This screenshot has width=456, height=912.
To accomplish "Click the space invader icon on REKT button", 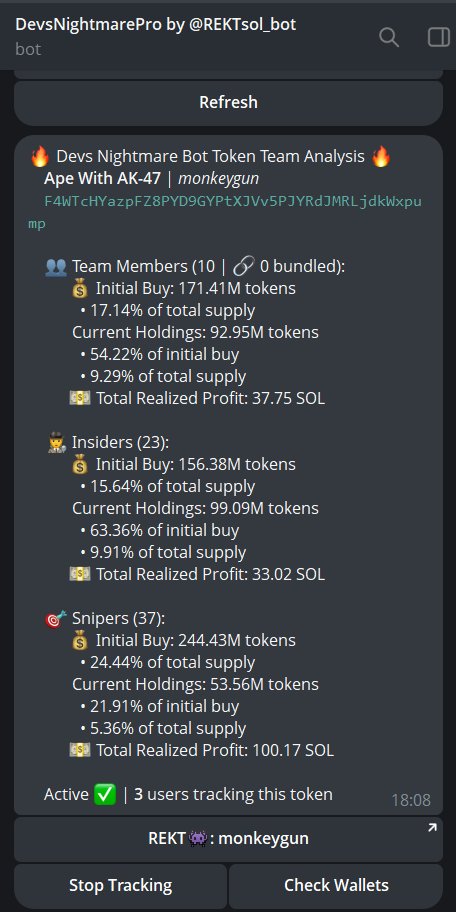I will [198, 839].
